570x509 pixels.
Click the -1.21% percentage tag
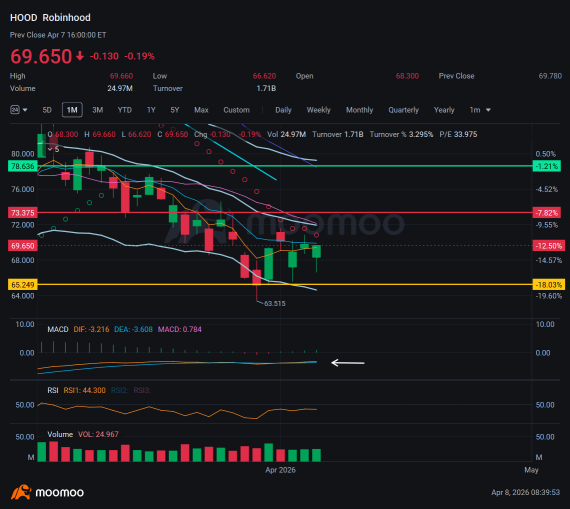[x=547, y=166]
